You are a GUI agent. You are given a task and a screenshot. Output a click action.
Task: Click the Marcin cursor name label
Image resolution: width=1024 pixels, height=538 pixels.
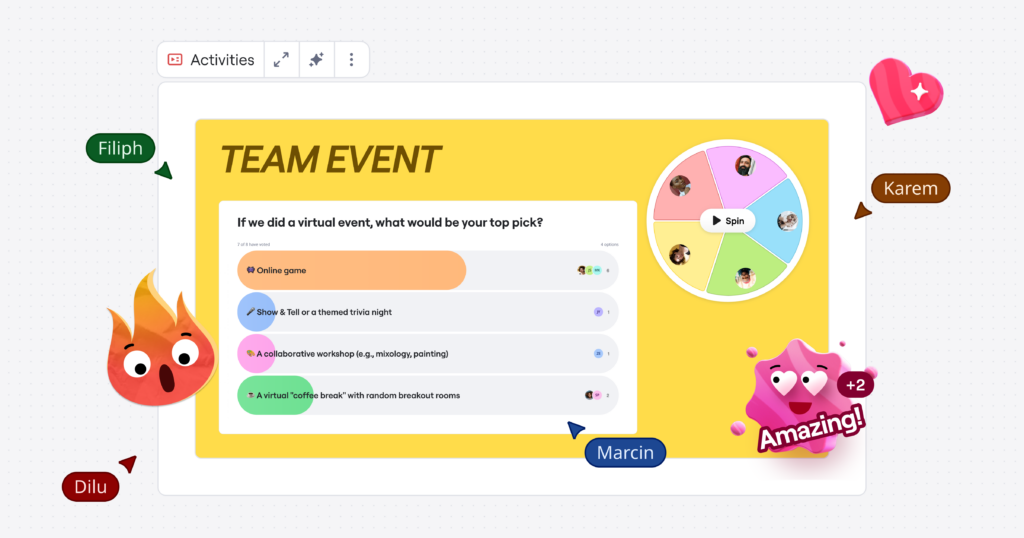point(625,453)
